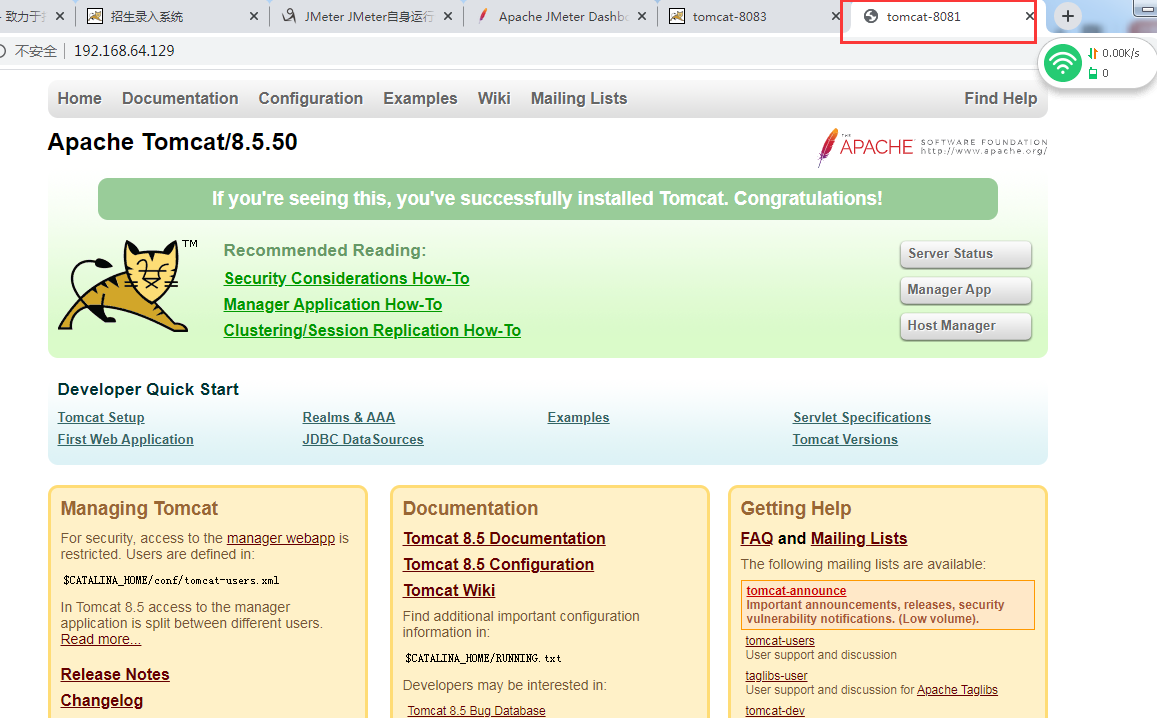Click the Apache Software Foundation feather logo
The height and width of the screenshot is (718, 1157).
[x=932, y=146]
